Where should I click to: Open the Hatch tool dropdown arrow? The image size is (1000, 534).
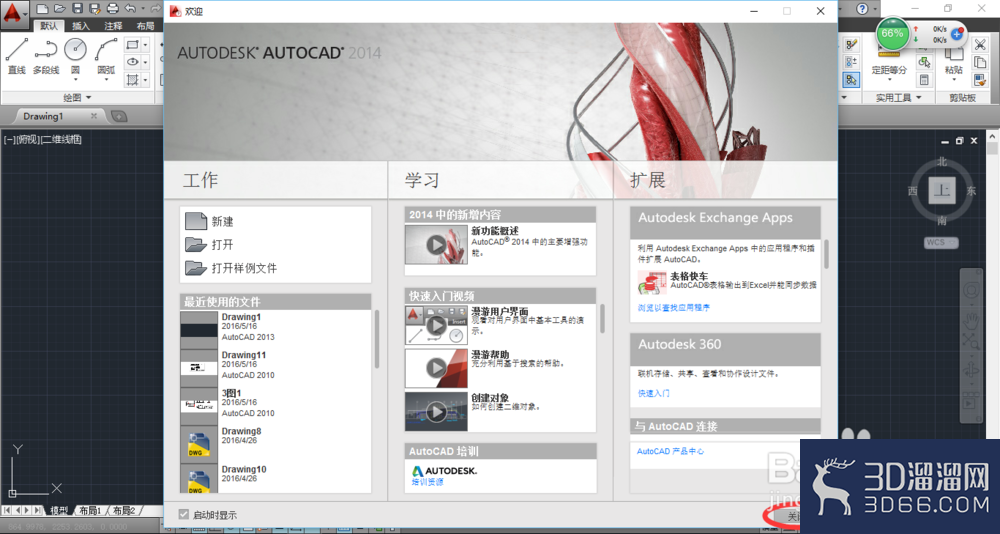pyautogui.click(x=145, y=80)
